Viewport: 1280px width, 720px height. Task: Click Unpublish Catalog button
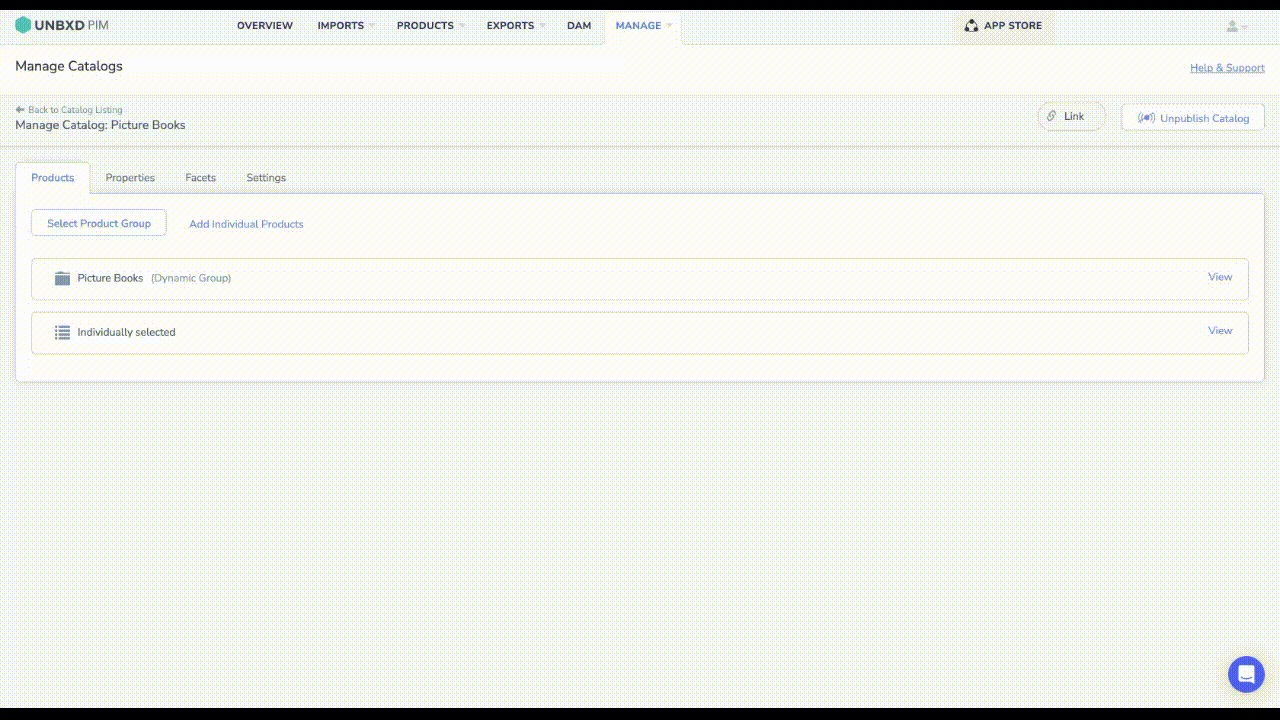[1193, 118]
